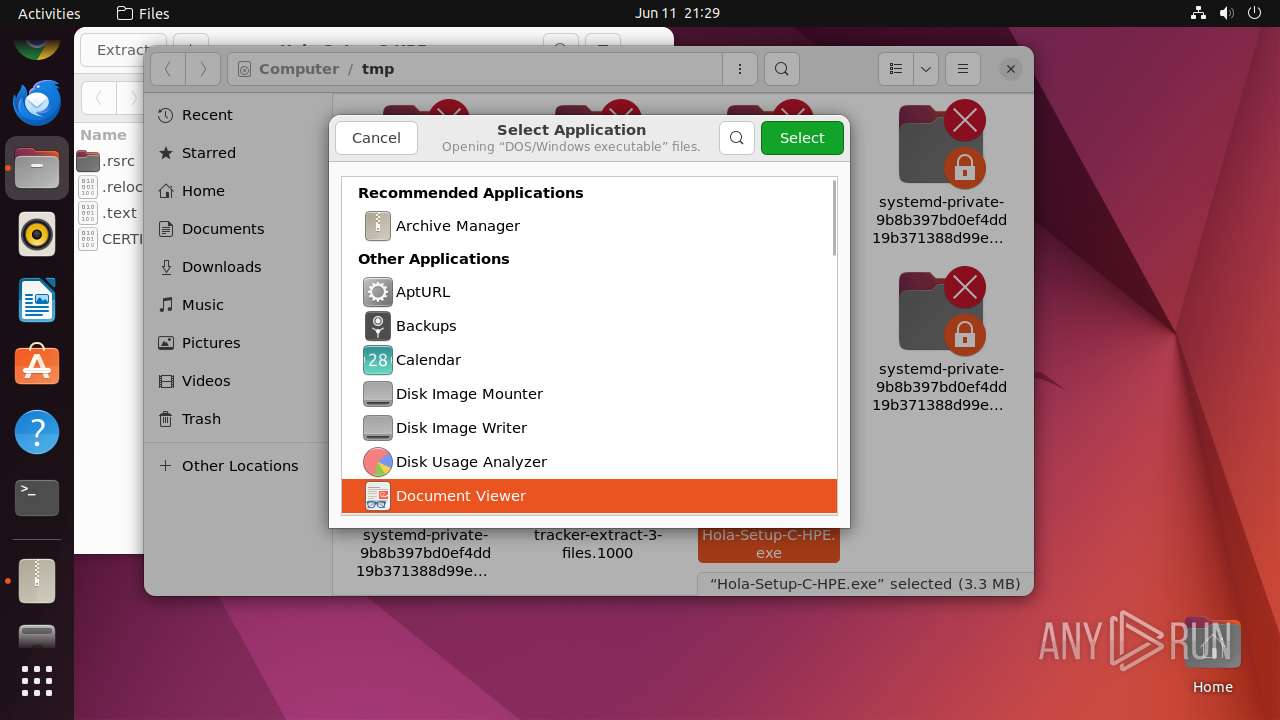Open Terminal from the dock
This screenshot has width=1280, height=720.
click(x=37, y=497)
